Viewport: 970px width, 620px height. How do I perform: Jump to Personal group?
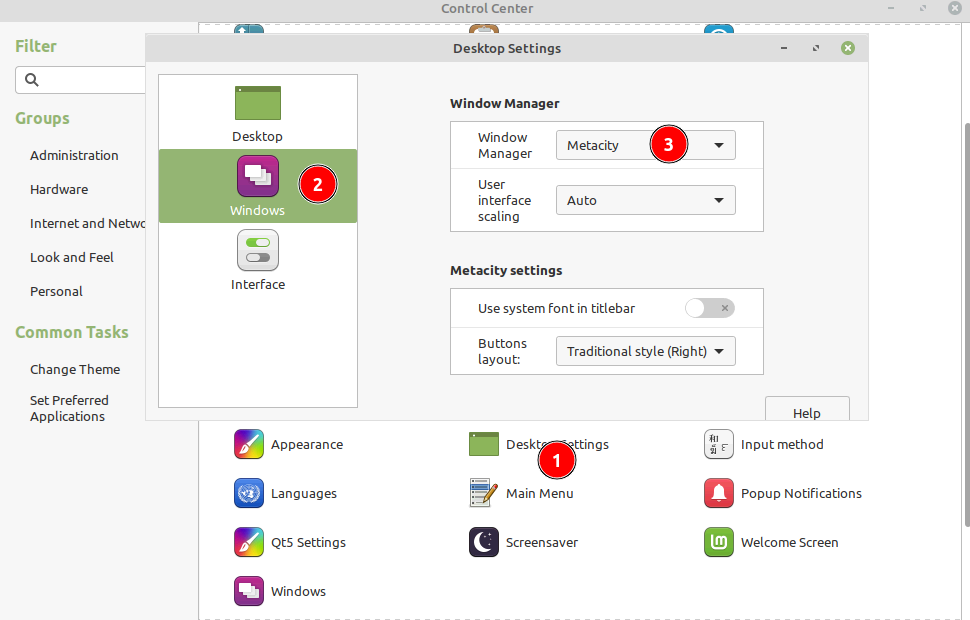pos(56,291)
